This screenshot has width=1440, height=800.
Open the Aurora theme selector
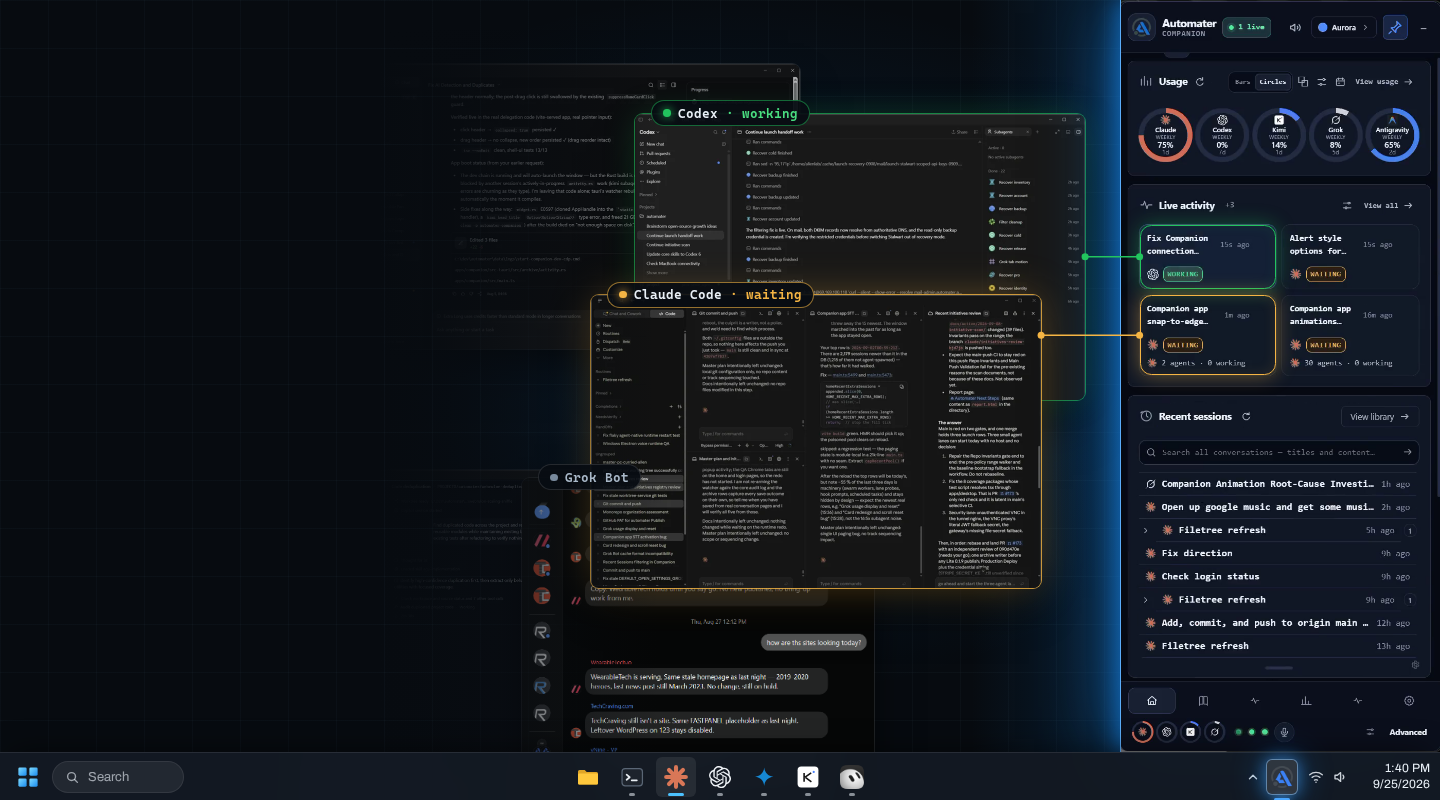(x=1342, y=27)
